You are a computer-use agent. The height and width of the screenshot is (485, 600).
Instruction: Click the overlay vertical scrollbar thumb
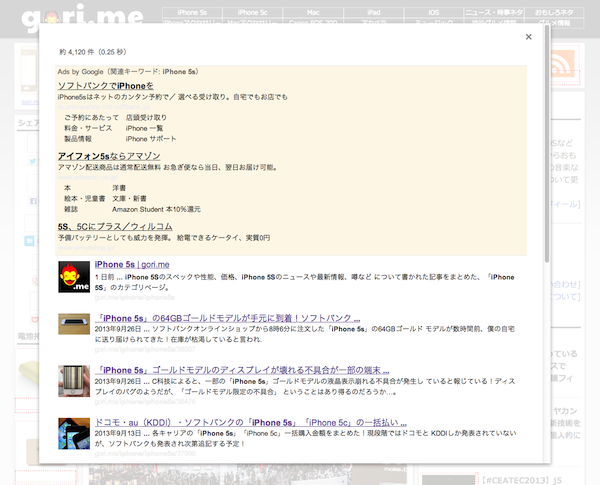(x=547, y=144)
